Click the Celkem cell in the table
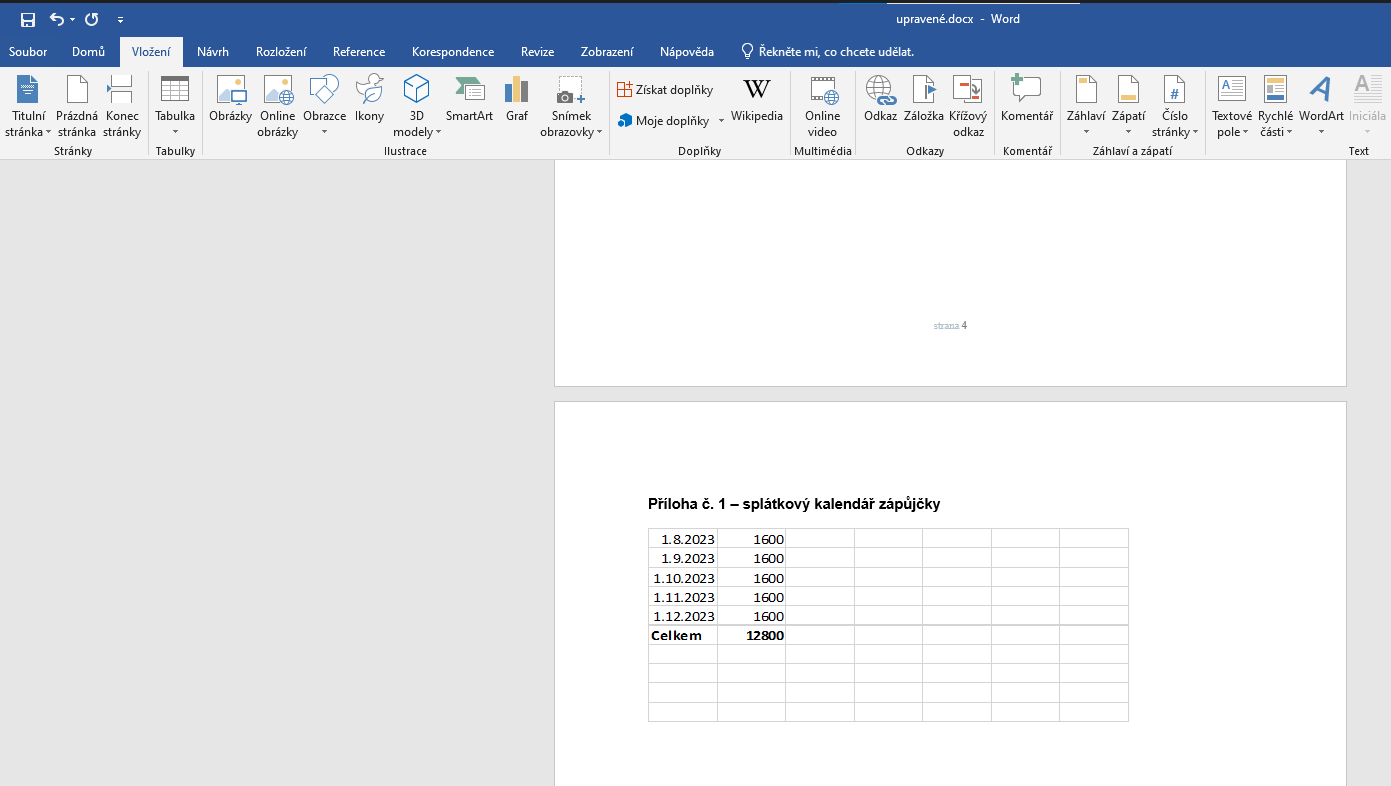This screenshot has width=1391, height=786. point(677,636)
